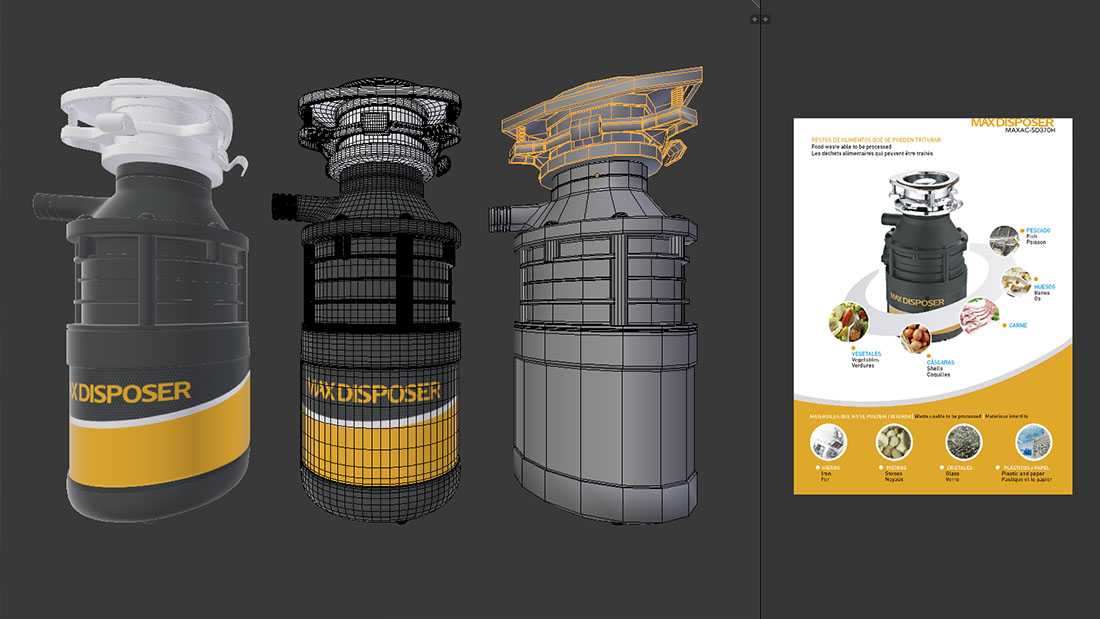Click the striped area-split corner widget
Screen dimensions: 1100x619
point(756,4)
